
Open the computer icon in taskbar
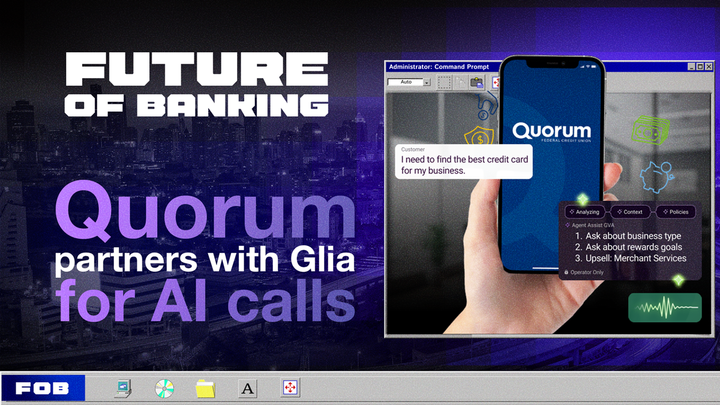click(123, 388)
